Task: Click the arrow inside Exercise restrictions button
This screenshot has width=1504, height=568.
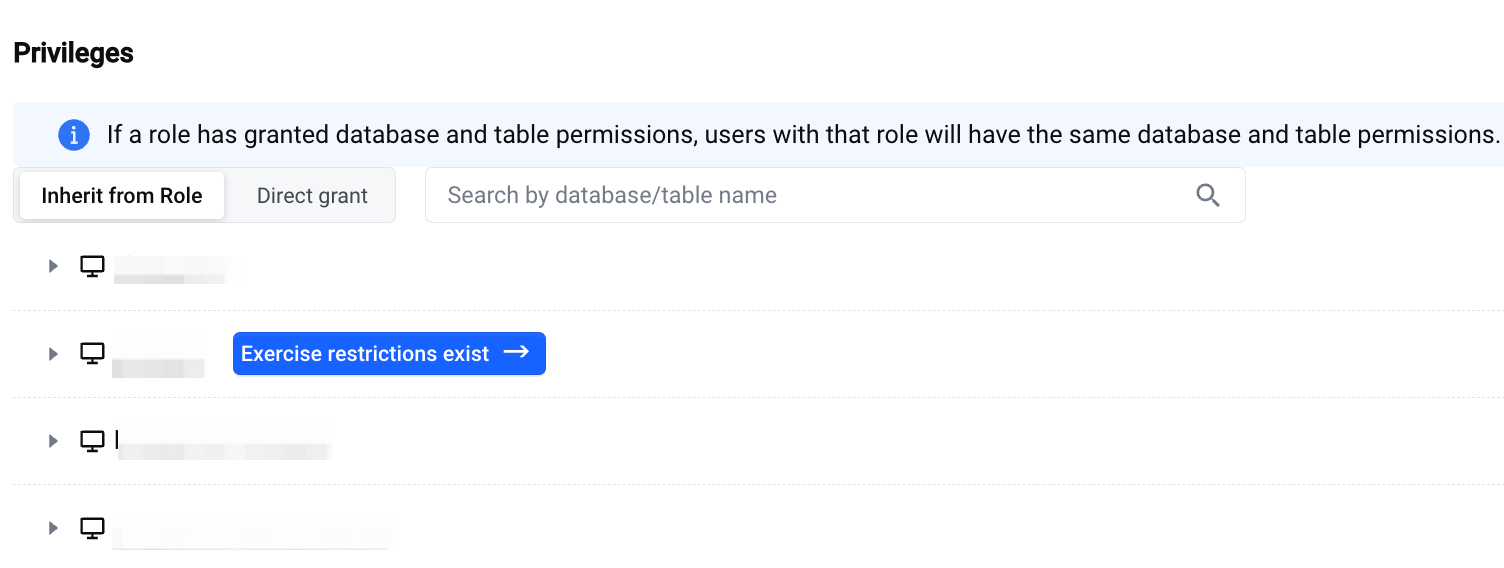Action: tap(516, 353)
